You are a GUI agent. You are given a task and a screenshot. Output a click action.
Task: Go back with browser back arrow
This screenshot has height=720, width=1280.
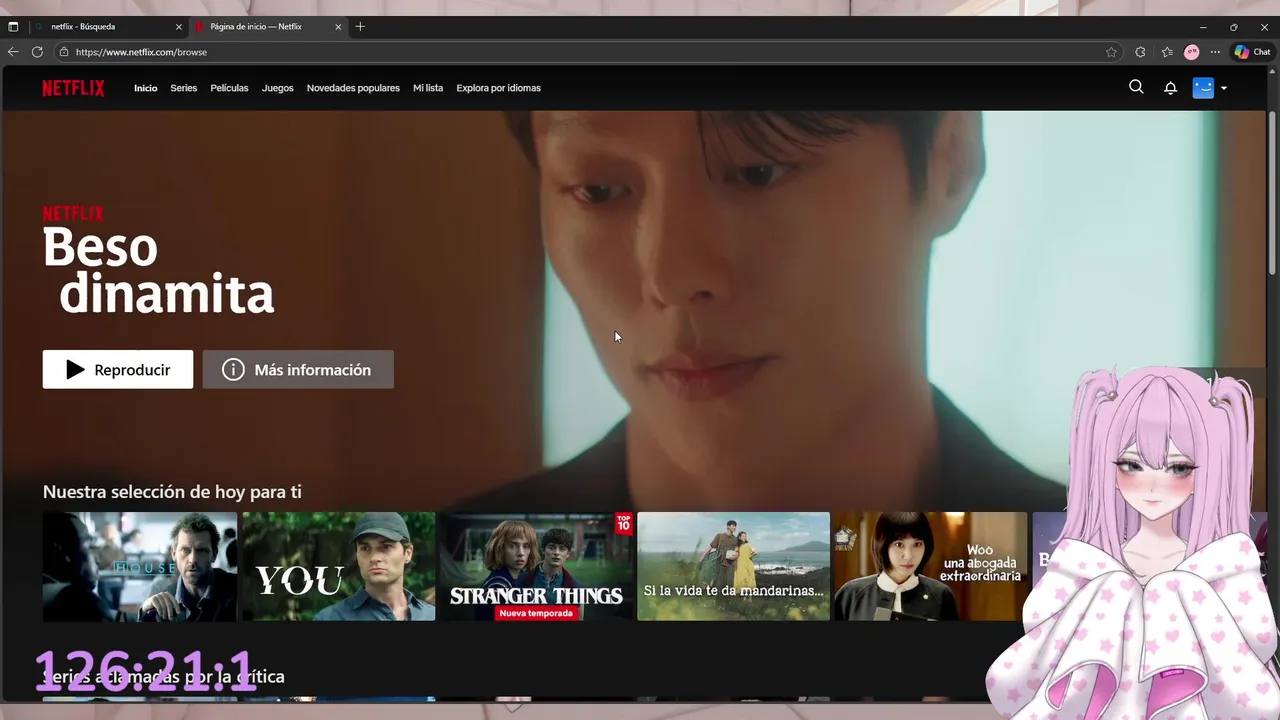(x=13, y=52)
